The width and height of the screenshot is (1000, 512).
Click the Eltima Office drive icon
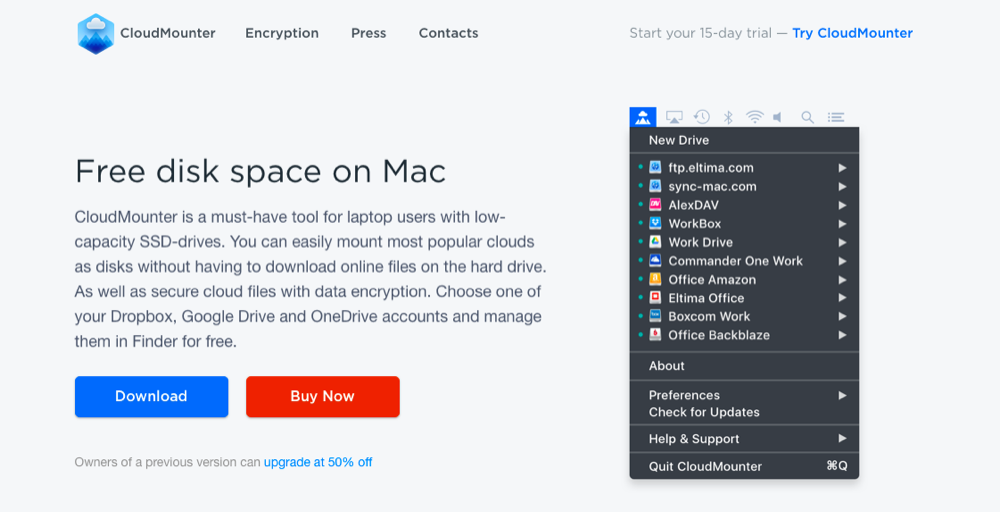tap(655, 298)
